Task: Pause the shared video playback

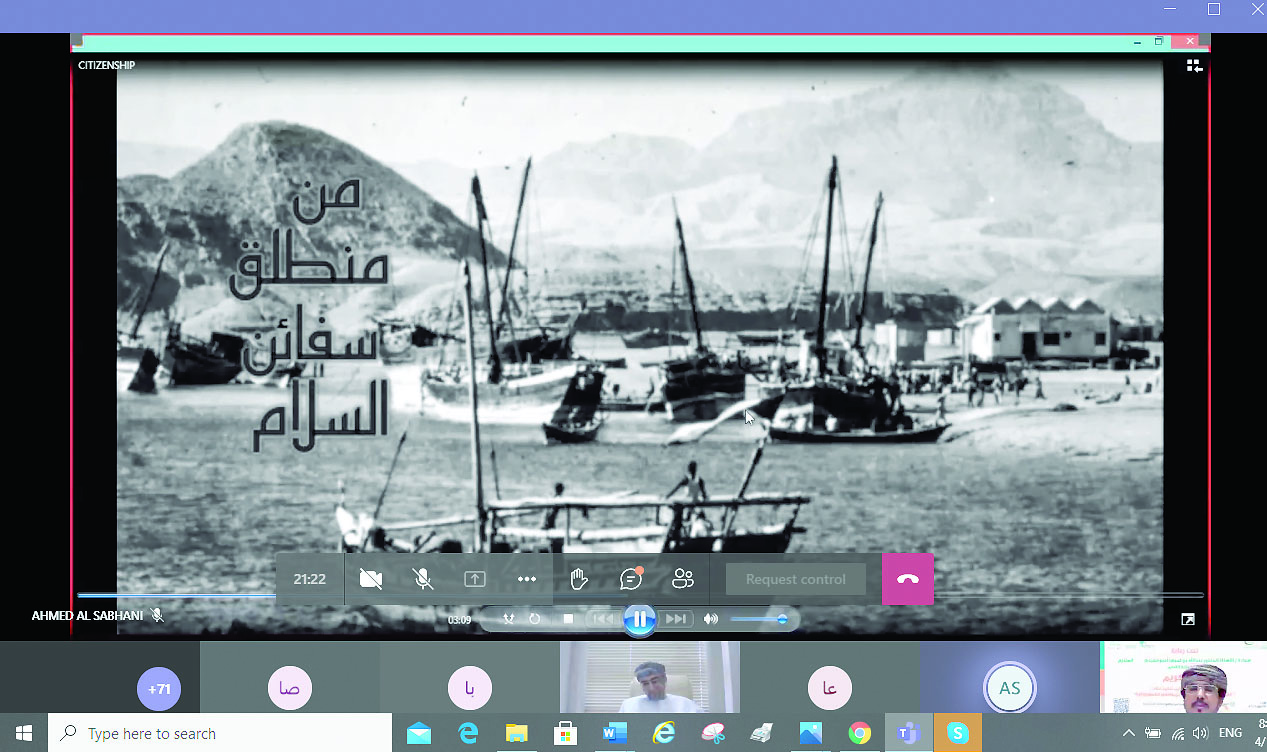Action: pos(639,619)
